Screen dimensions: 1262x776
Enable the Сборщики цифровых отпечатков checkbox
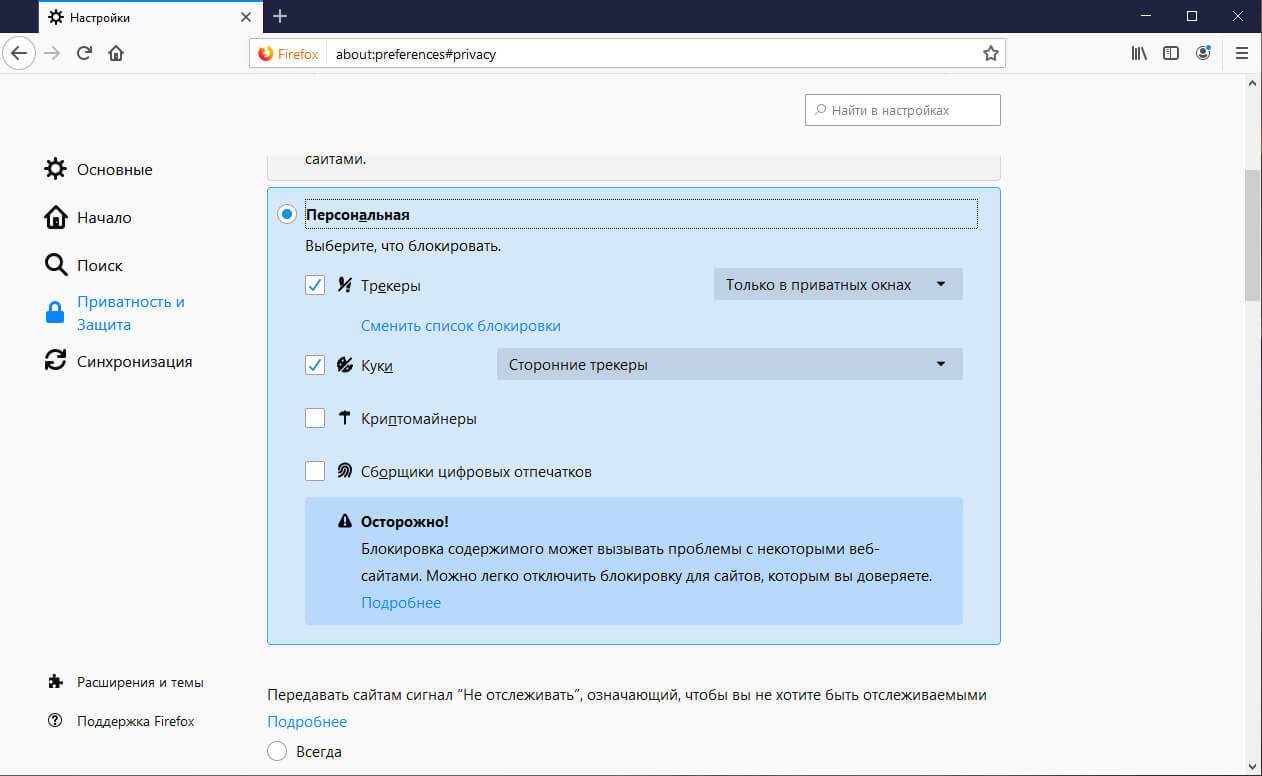tap(315, 471)
